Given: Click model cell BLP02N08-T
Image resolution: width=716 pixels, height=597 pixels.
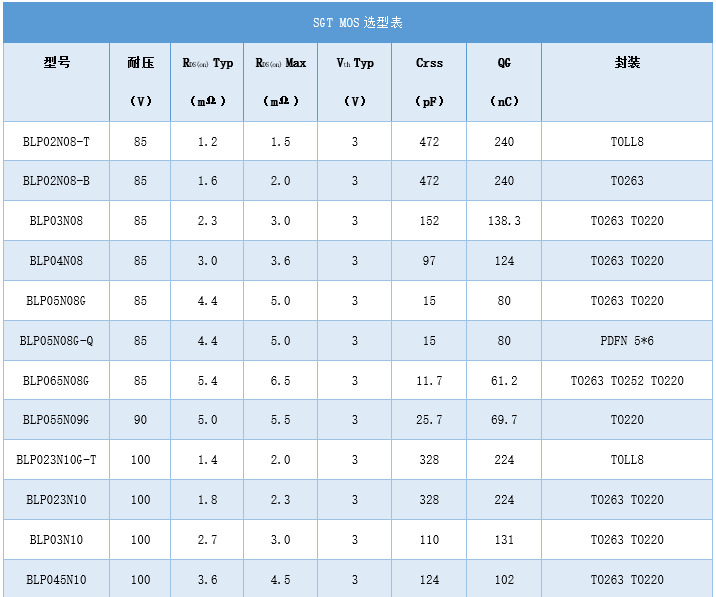Looking at the screenshot, I should [x=56, y=142].
